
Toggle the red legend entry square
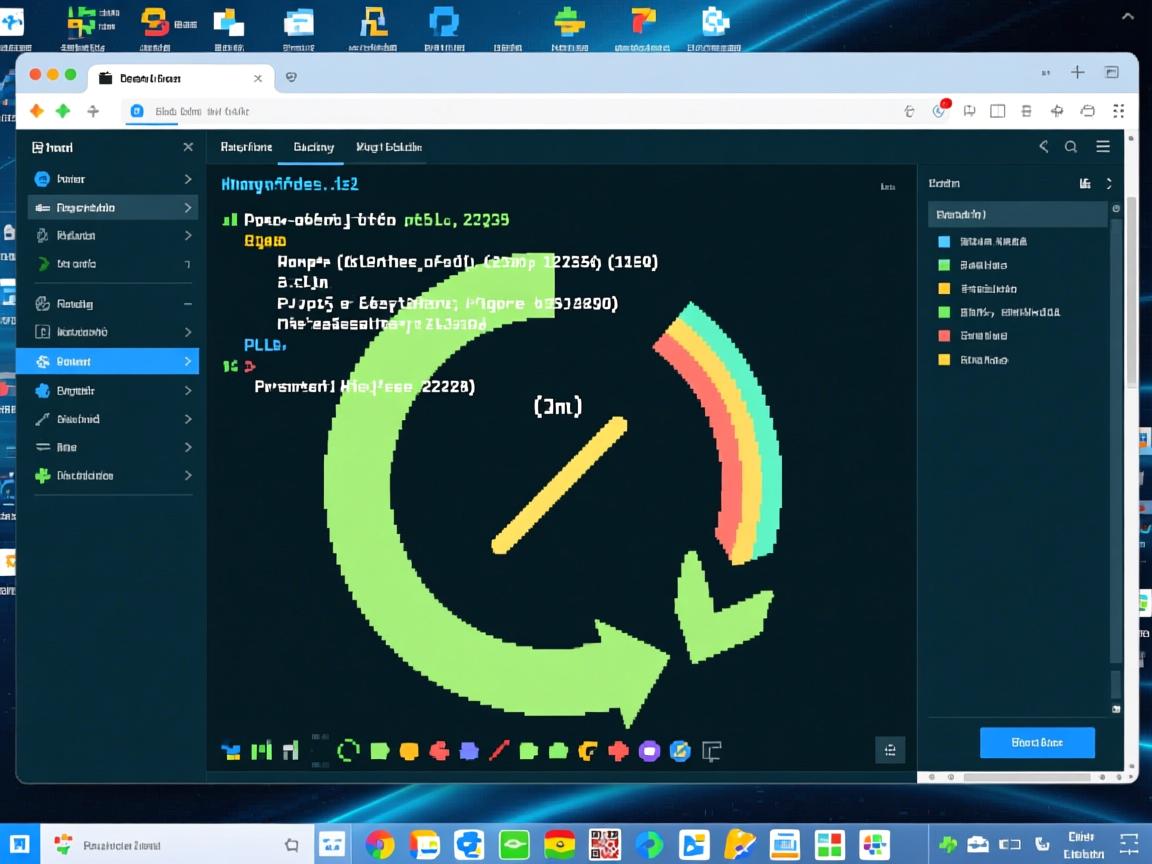pos(944,336)
